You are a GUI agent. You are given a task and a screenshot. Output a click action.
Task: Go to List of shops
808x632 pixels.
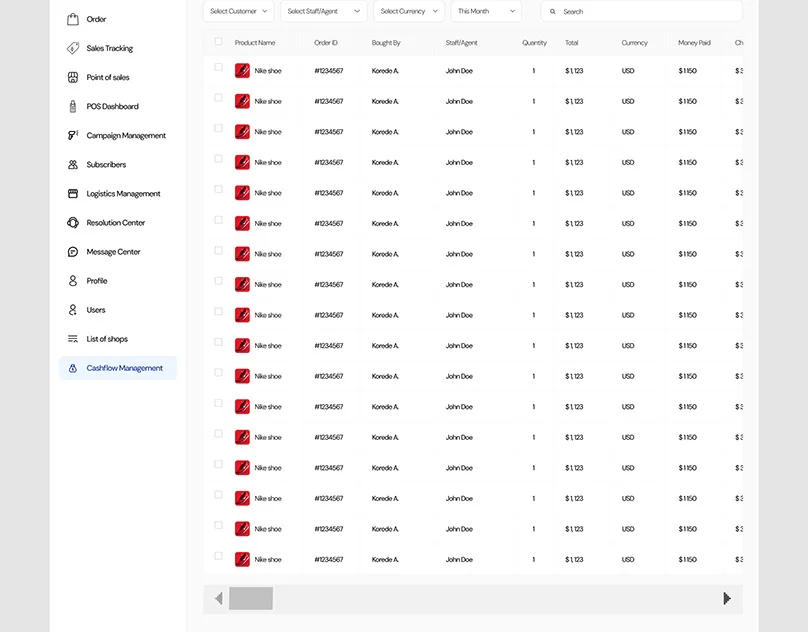(107, 339)
